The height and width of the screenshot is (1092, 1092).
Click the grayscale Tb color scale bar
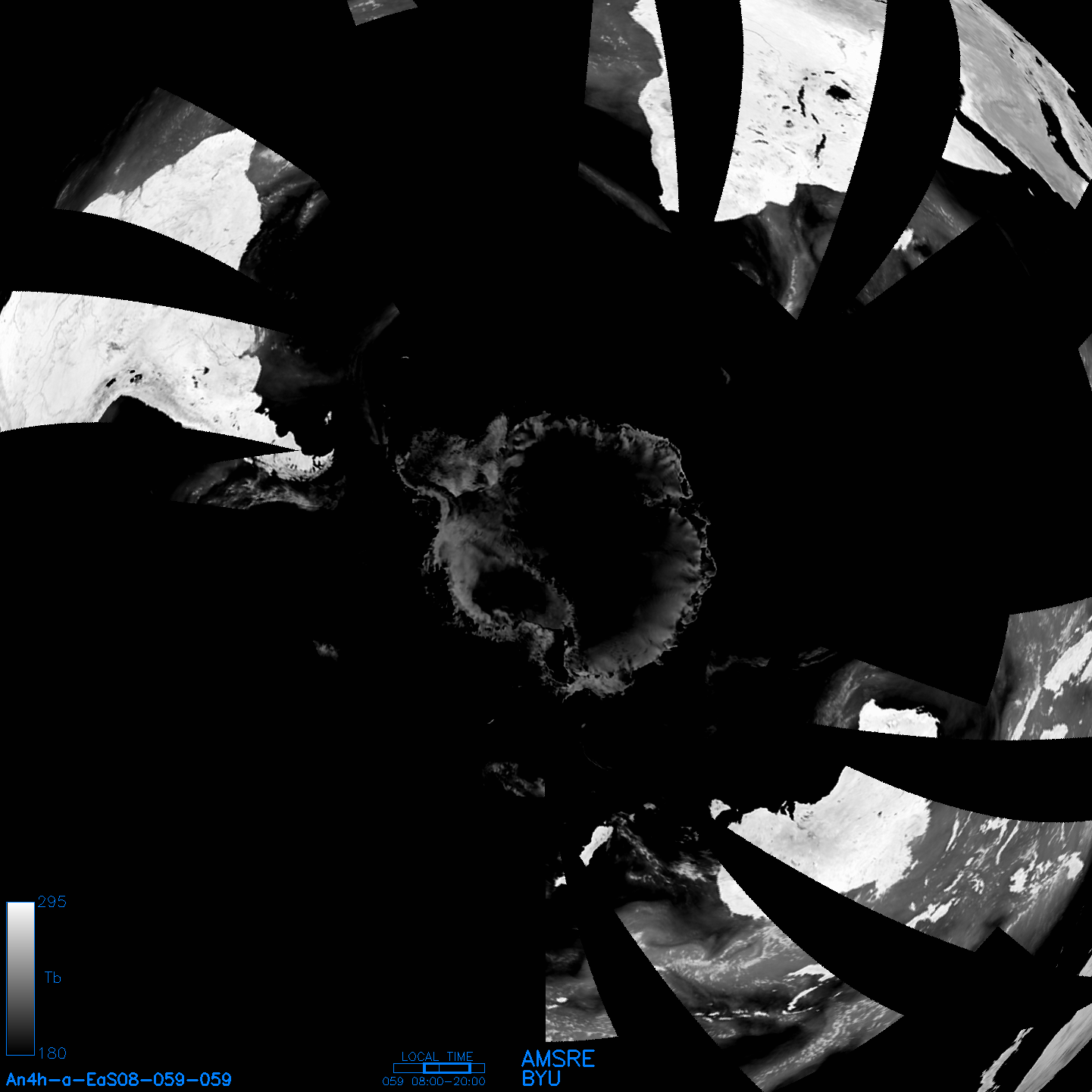(20, 978)
